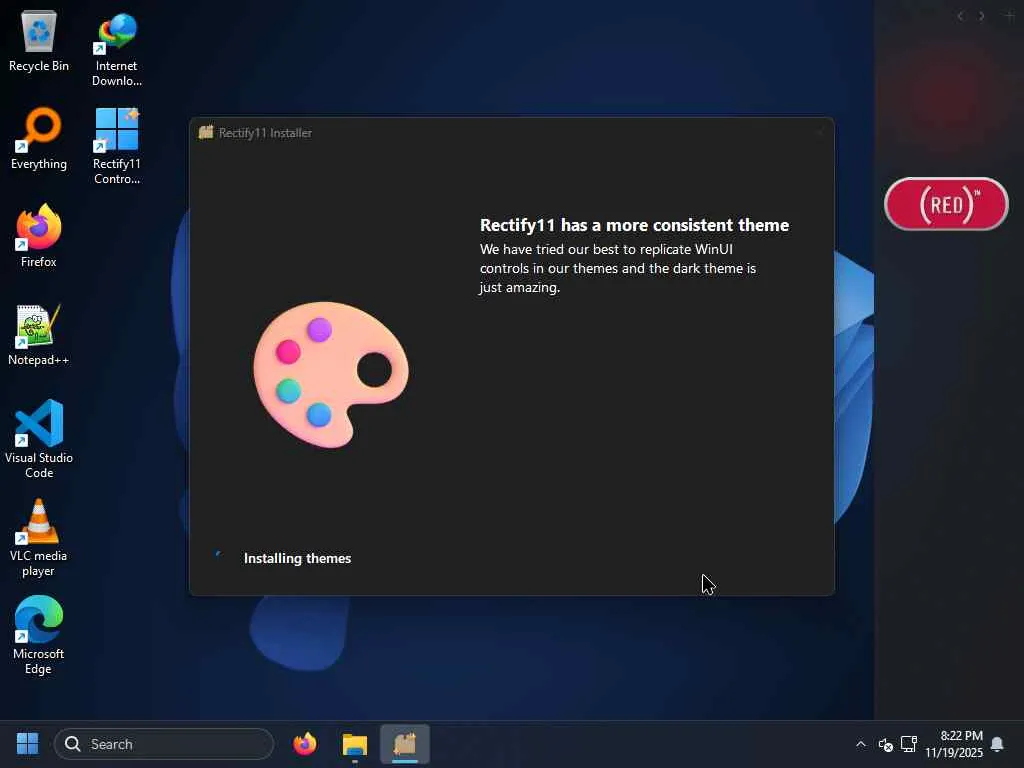Select Visual Studio Code desktop shortcut

39,439
